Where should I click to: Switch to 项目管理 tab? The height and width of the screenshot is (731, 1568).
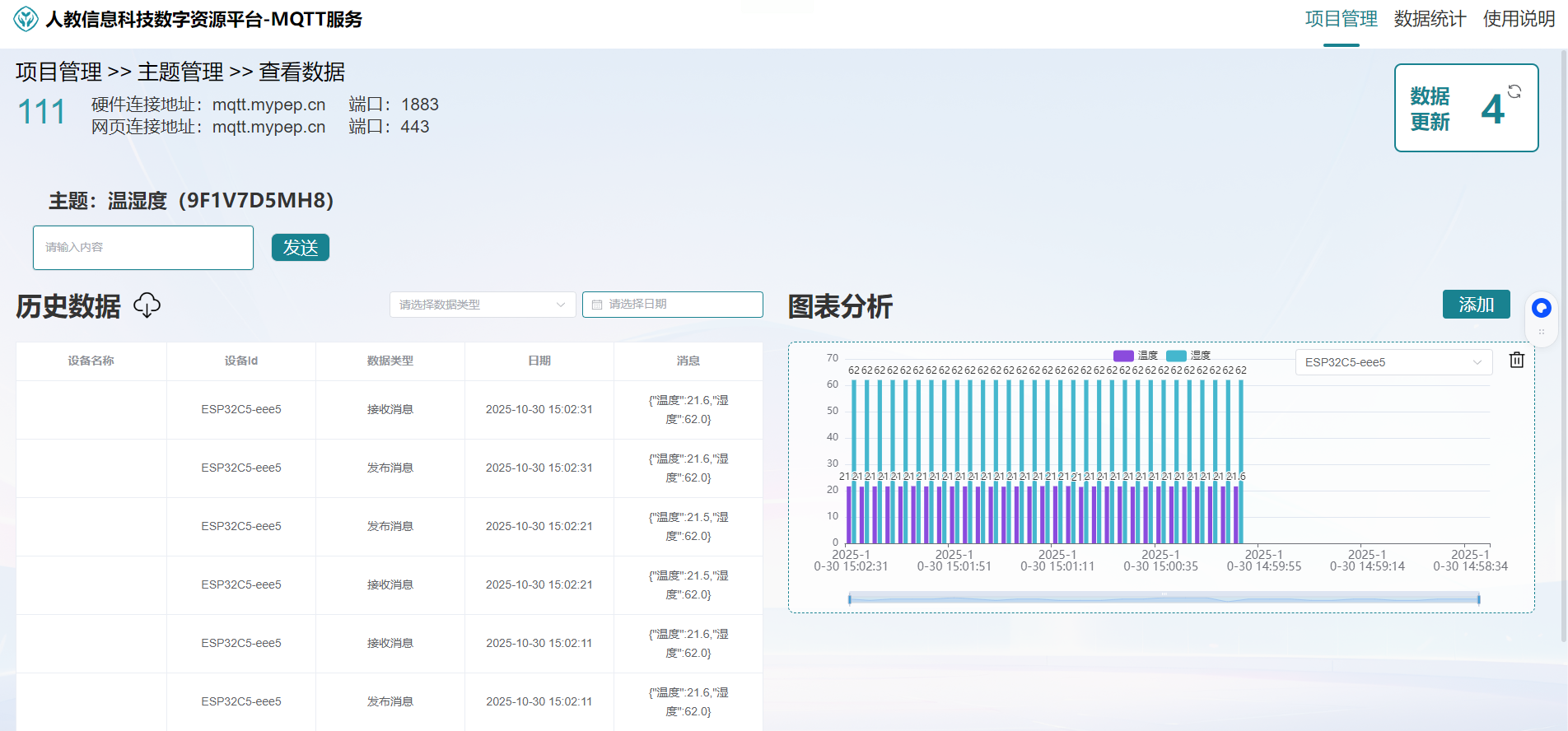1342,19
